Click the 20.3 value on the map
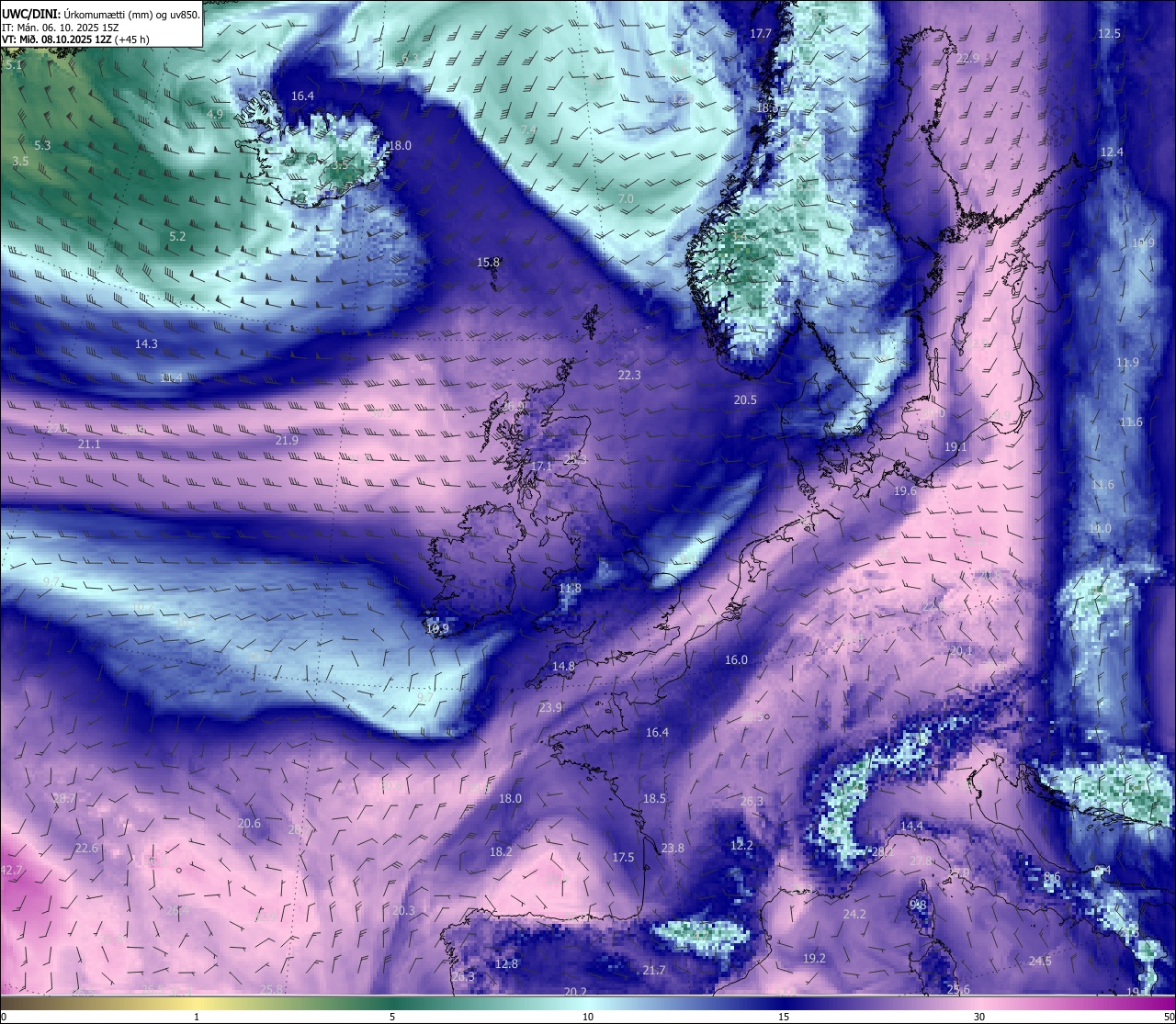Viewport: 1176px width, 1024px height. (403, 911)
